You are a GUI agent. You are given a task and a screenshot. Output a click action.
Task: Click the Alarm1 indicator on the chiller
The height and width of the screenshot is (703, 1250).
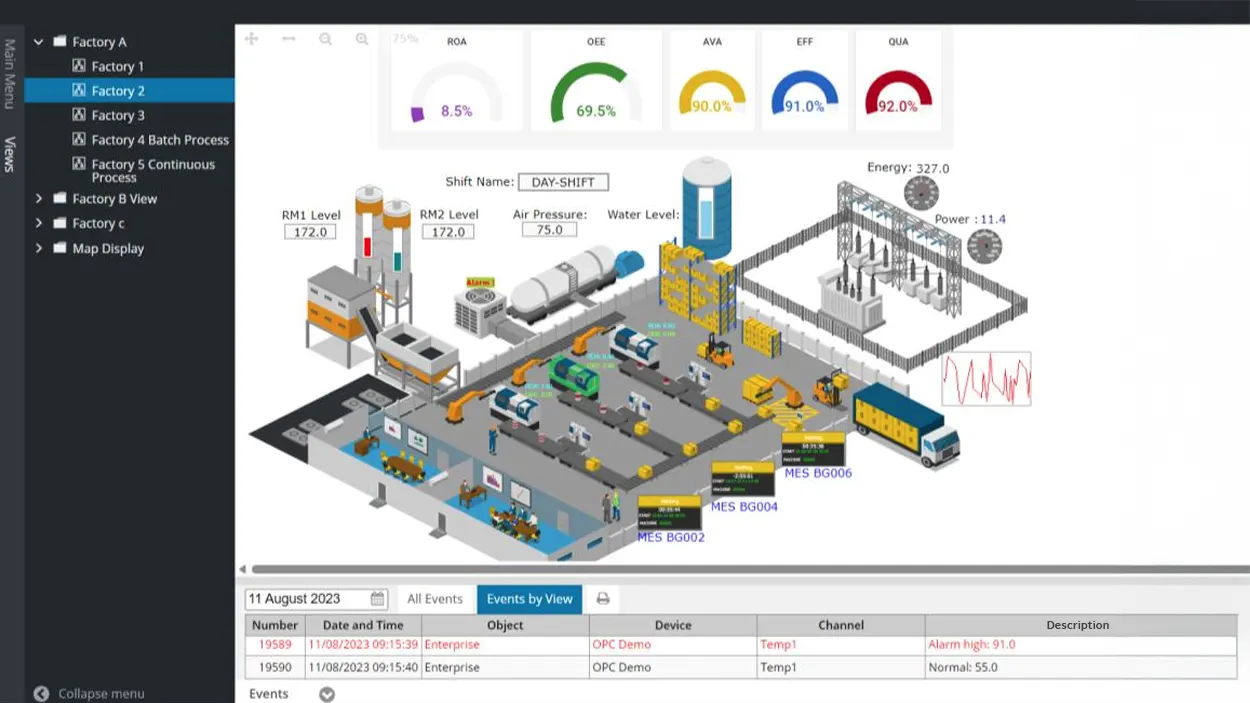(x=480, y=283)
